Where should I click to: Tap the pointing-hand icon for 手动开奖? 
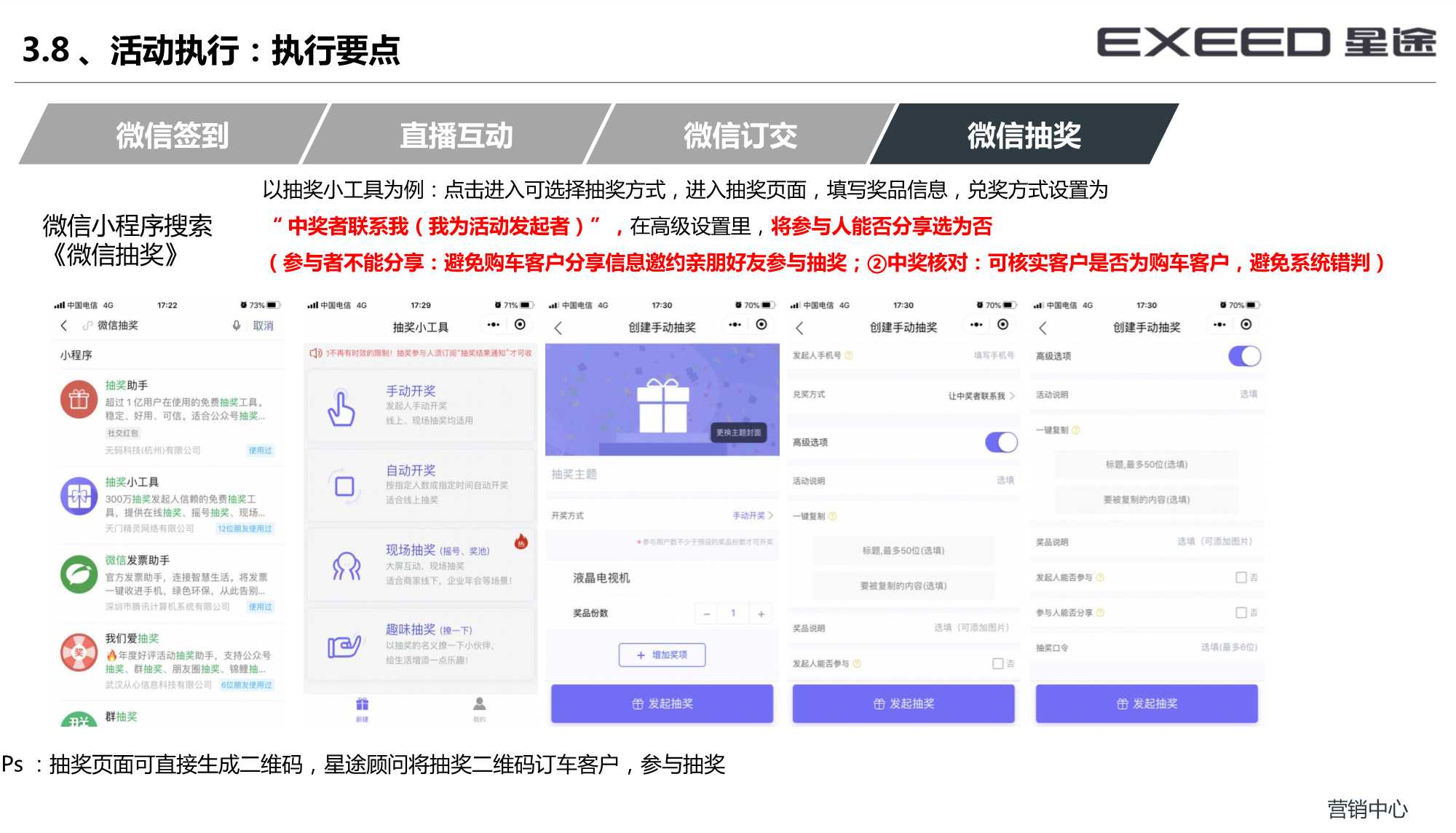click(x=341, y=408)
